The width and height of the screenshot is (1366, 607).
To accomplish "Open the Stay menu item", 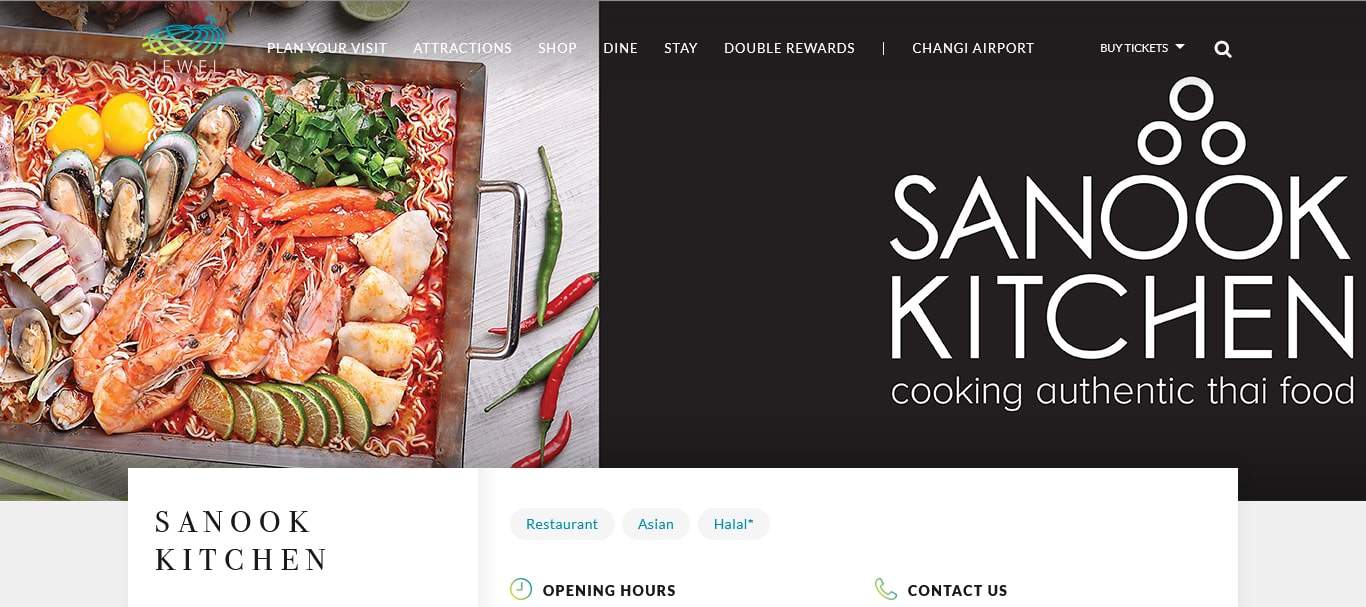I will tap(681, 48).
